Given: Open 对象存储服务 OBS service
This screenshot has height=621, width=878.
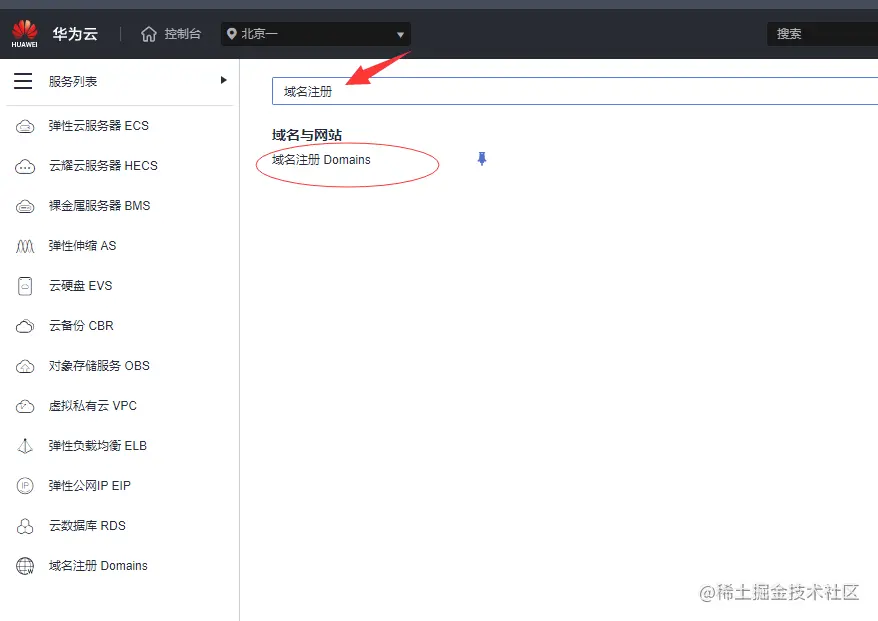Looking at the screenshot, I should (99, 366).
